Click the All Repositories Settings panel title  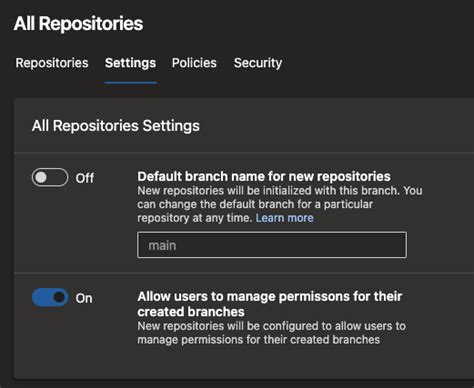[116, 126]
